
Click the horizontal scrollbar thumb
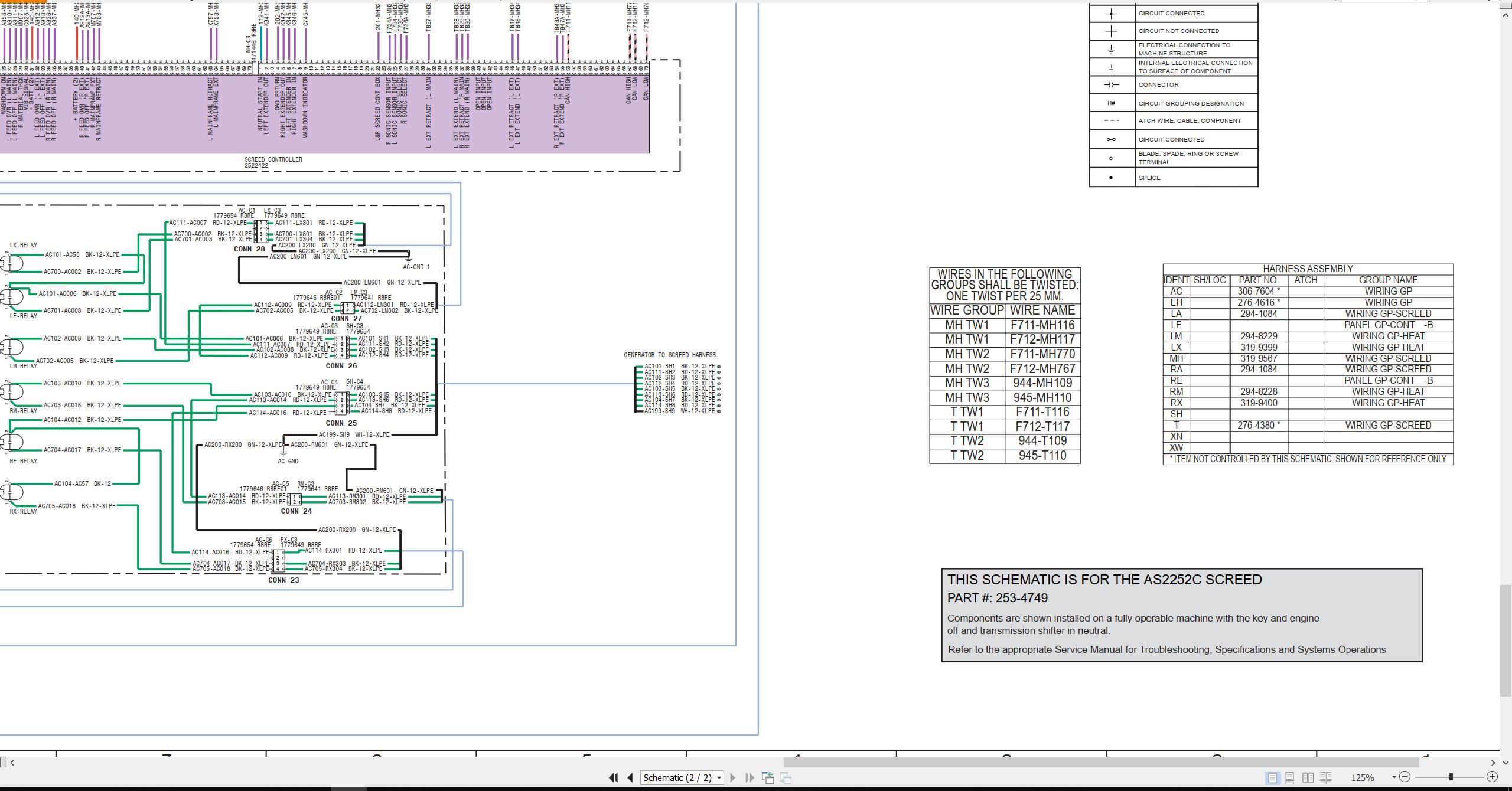coord(1101,762)
